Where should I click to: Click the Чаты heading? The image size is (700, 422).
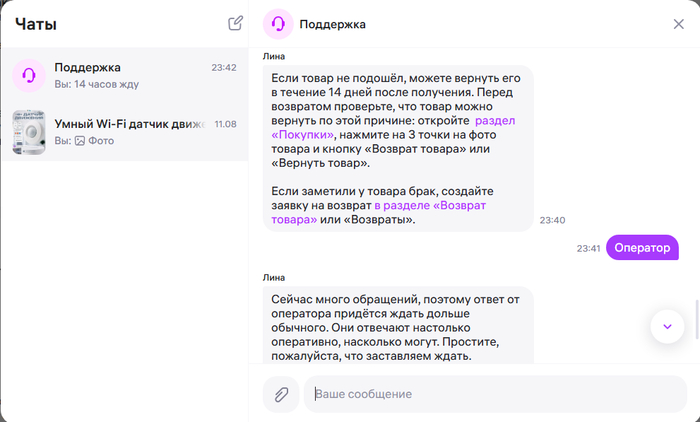tap(36, 24)
